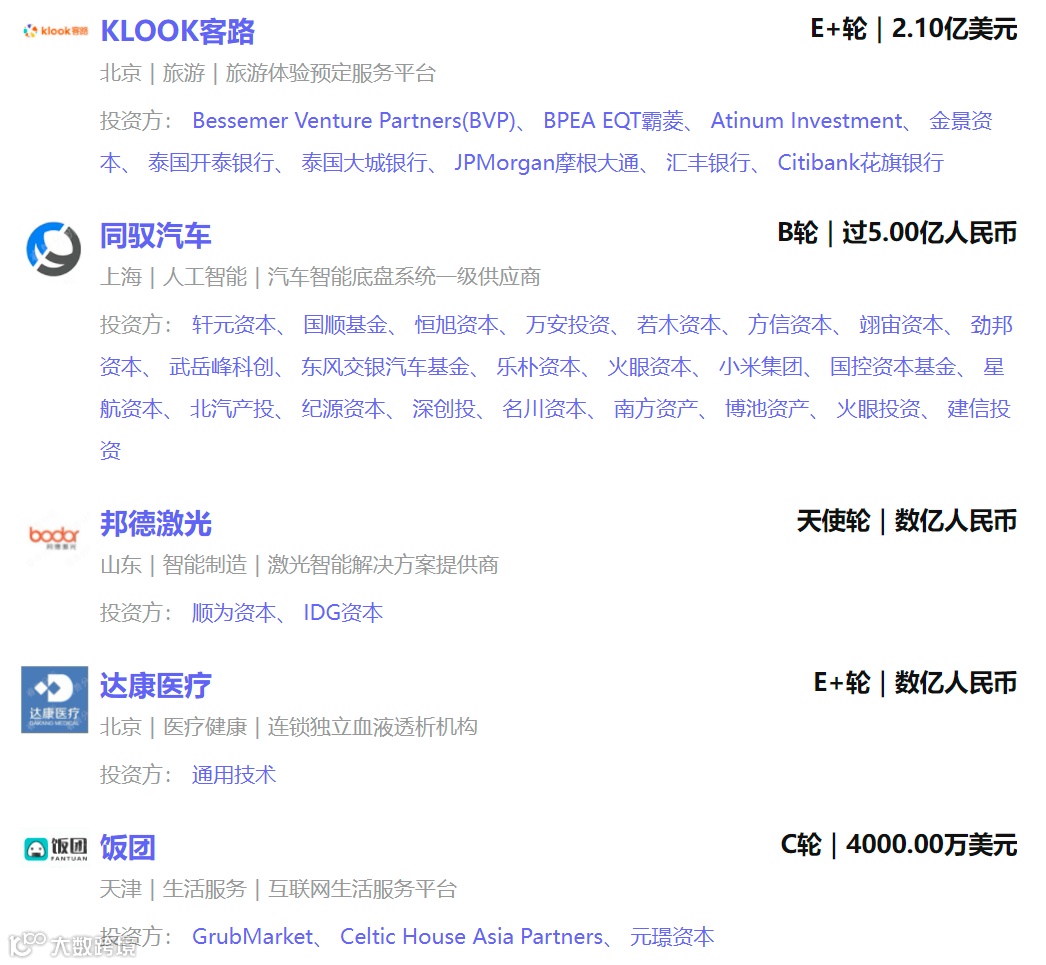The width and height of the screenshot is (1046, 965).
Task: Click description 山东 | 智能制造 | 激光智能解决方案提供商
Action: 300,565
